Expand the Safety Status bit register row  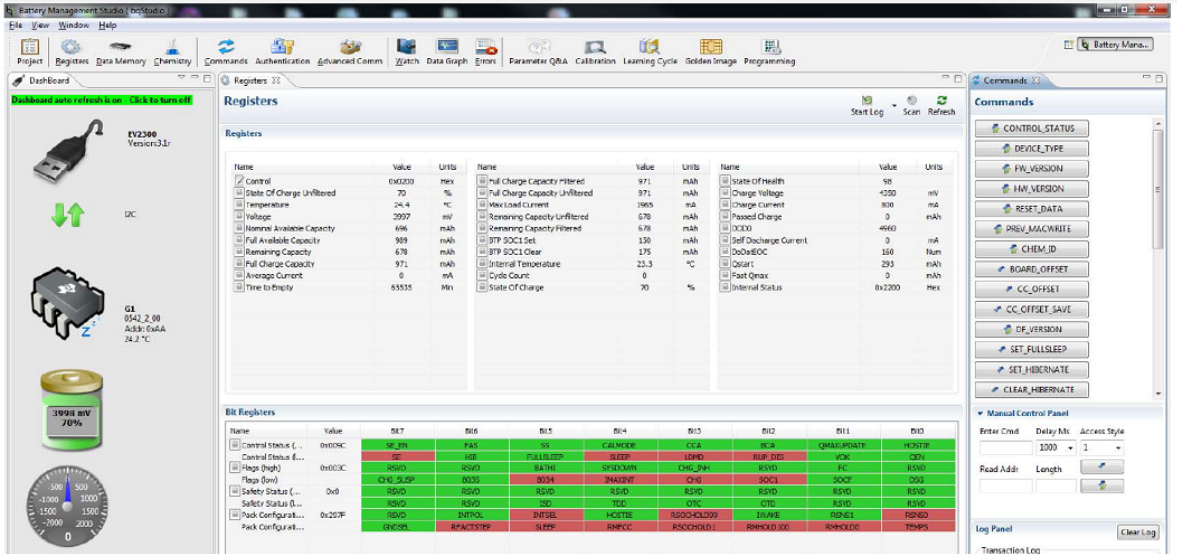[235, 492]
